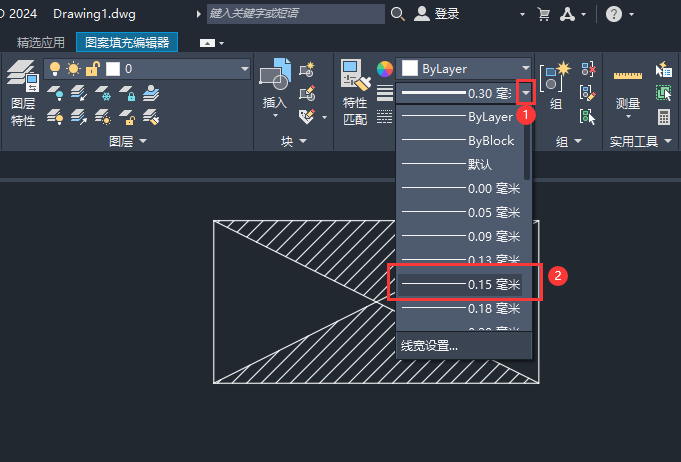Click the Ungroup icon with red X
This screenshot has width=681, height=462.
click(x=588, y=69)
